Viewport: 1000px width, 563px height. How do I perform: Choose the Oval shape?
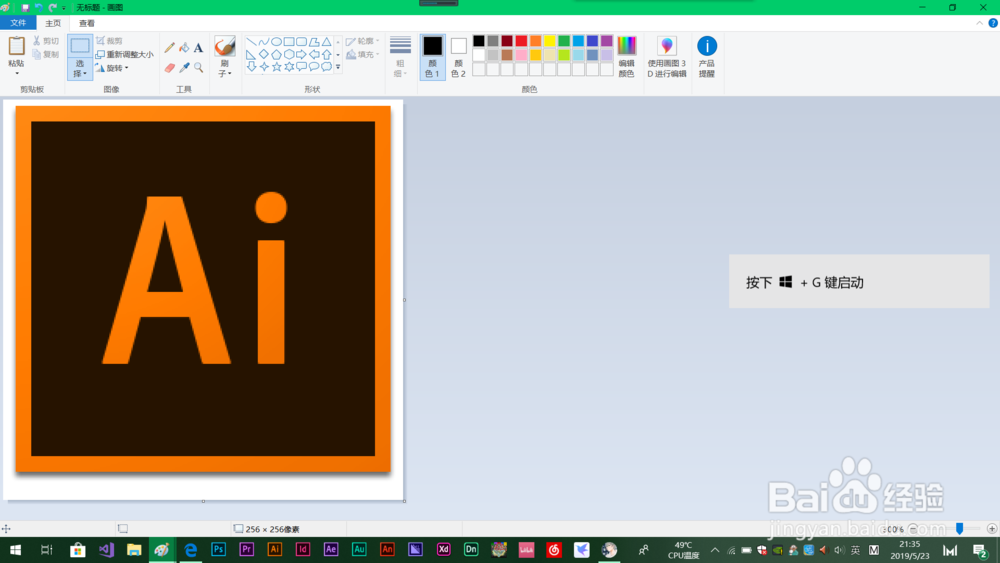(x=276, y=42)
